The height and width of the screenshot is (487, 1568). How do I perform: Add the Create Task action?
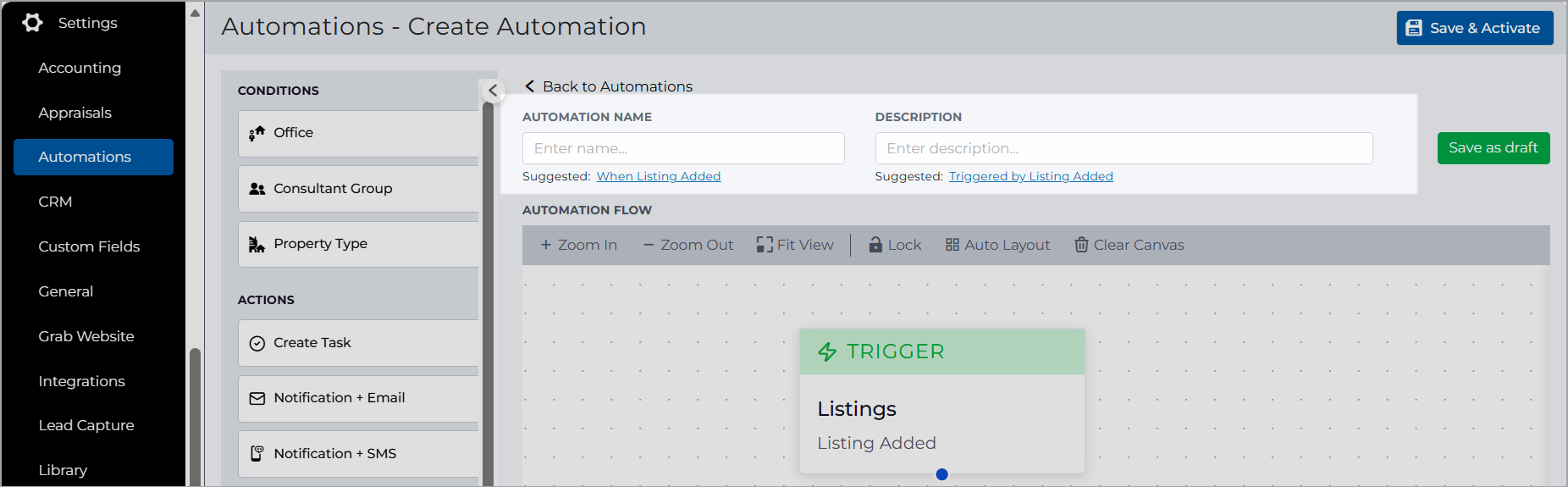pos(359,343)
